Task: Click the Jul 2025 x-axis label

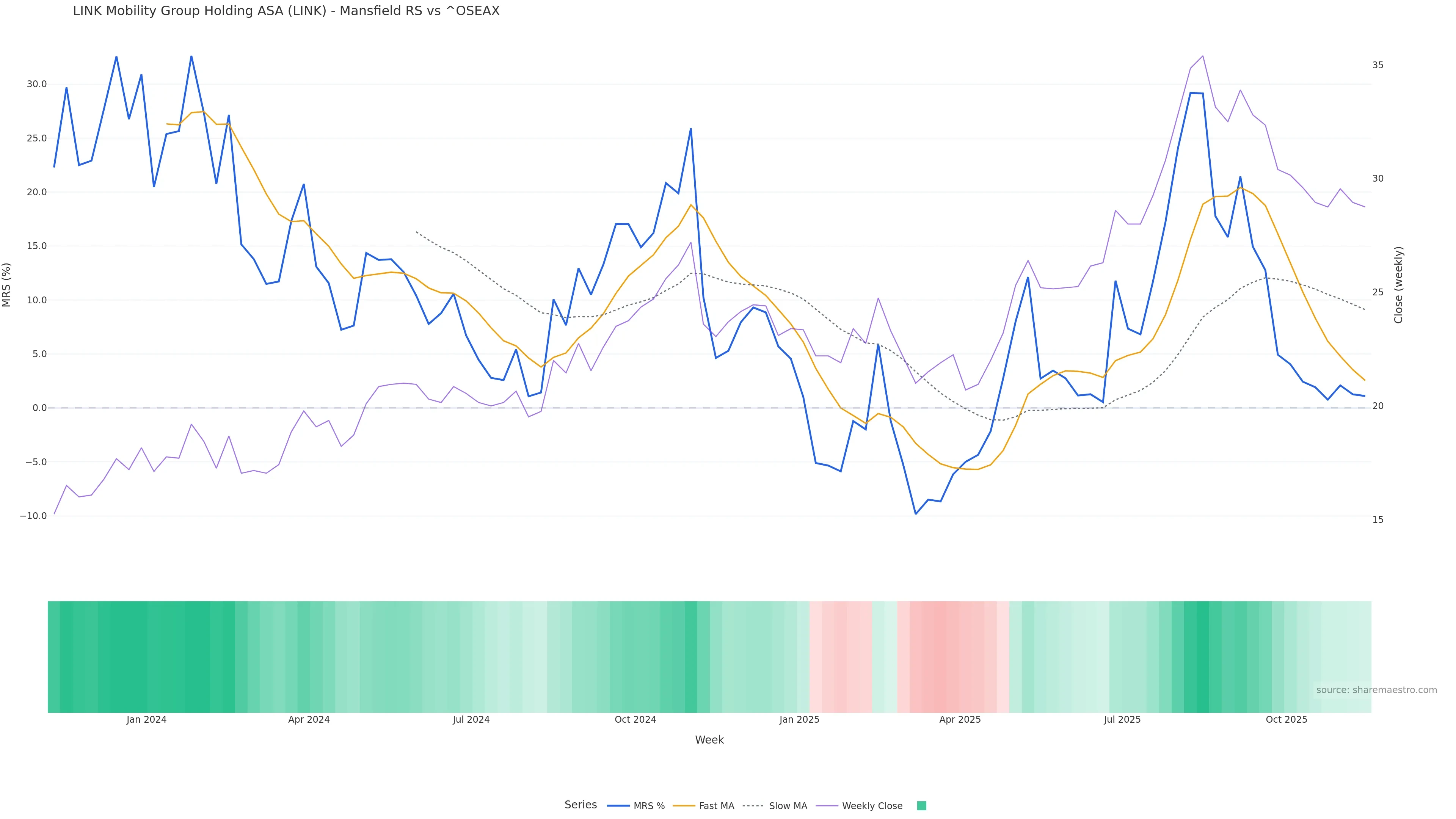Action: pos(1122,720)
